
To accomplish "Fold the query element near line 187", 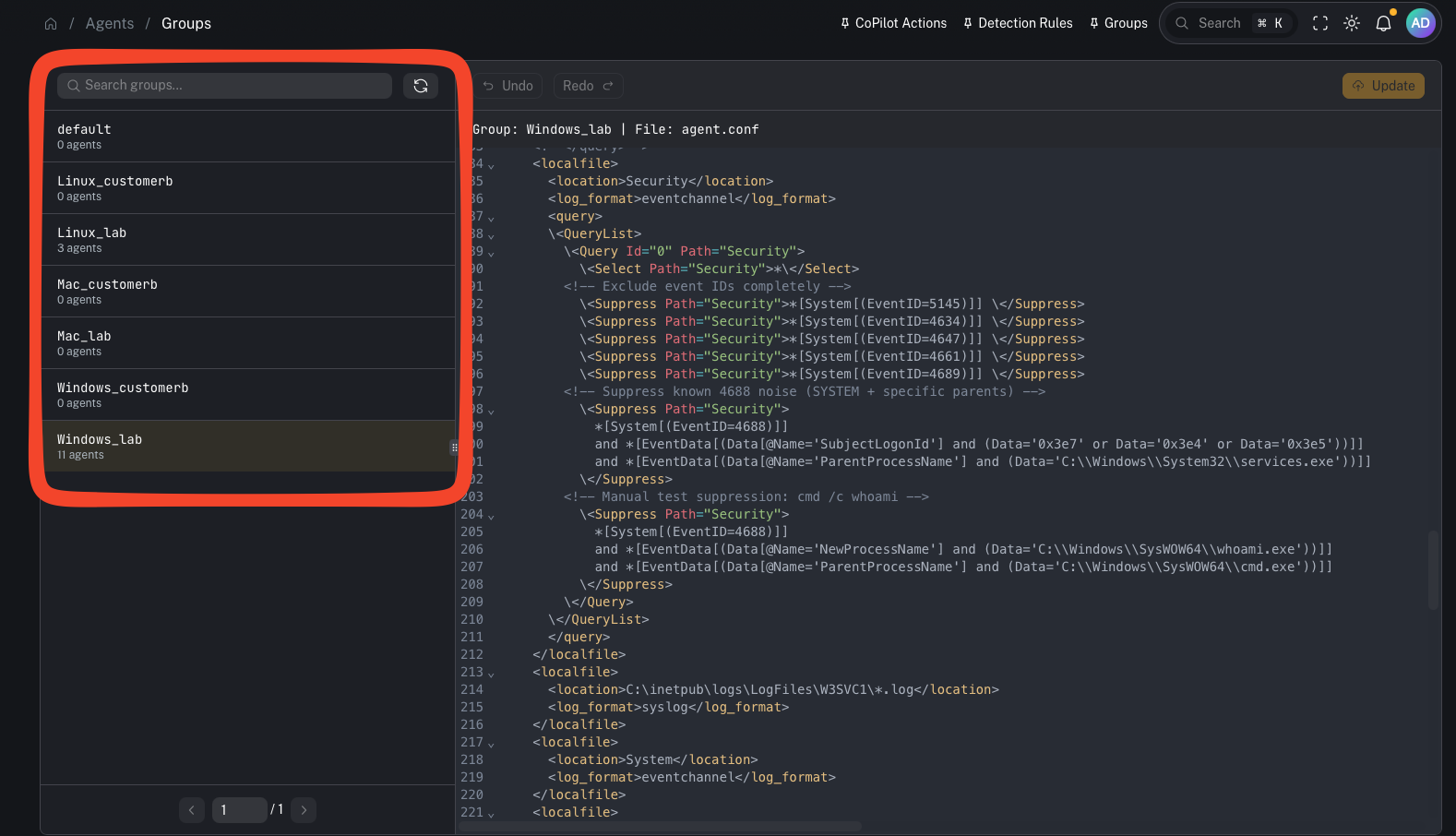I will click(x=491, y=218).
